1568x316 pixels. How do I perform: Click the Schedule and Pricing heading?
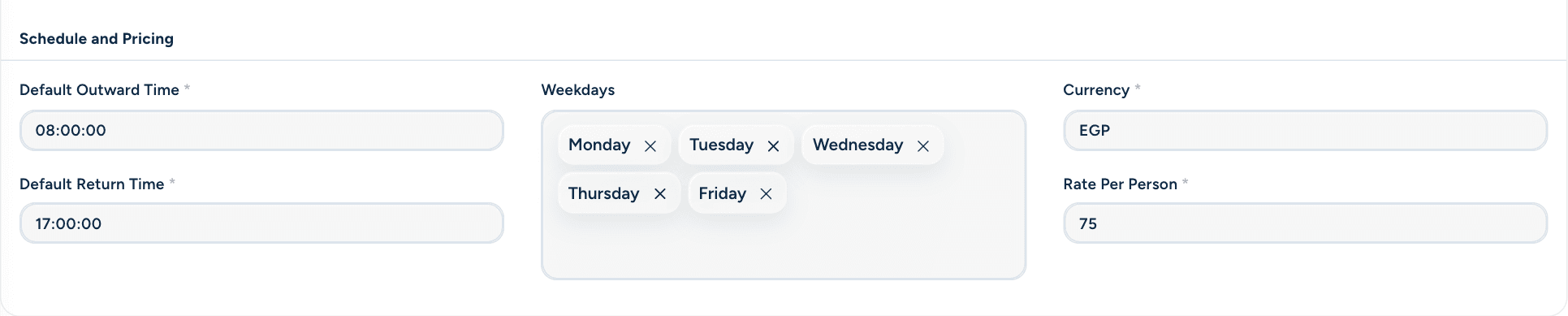click(x=97, y=39)
